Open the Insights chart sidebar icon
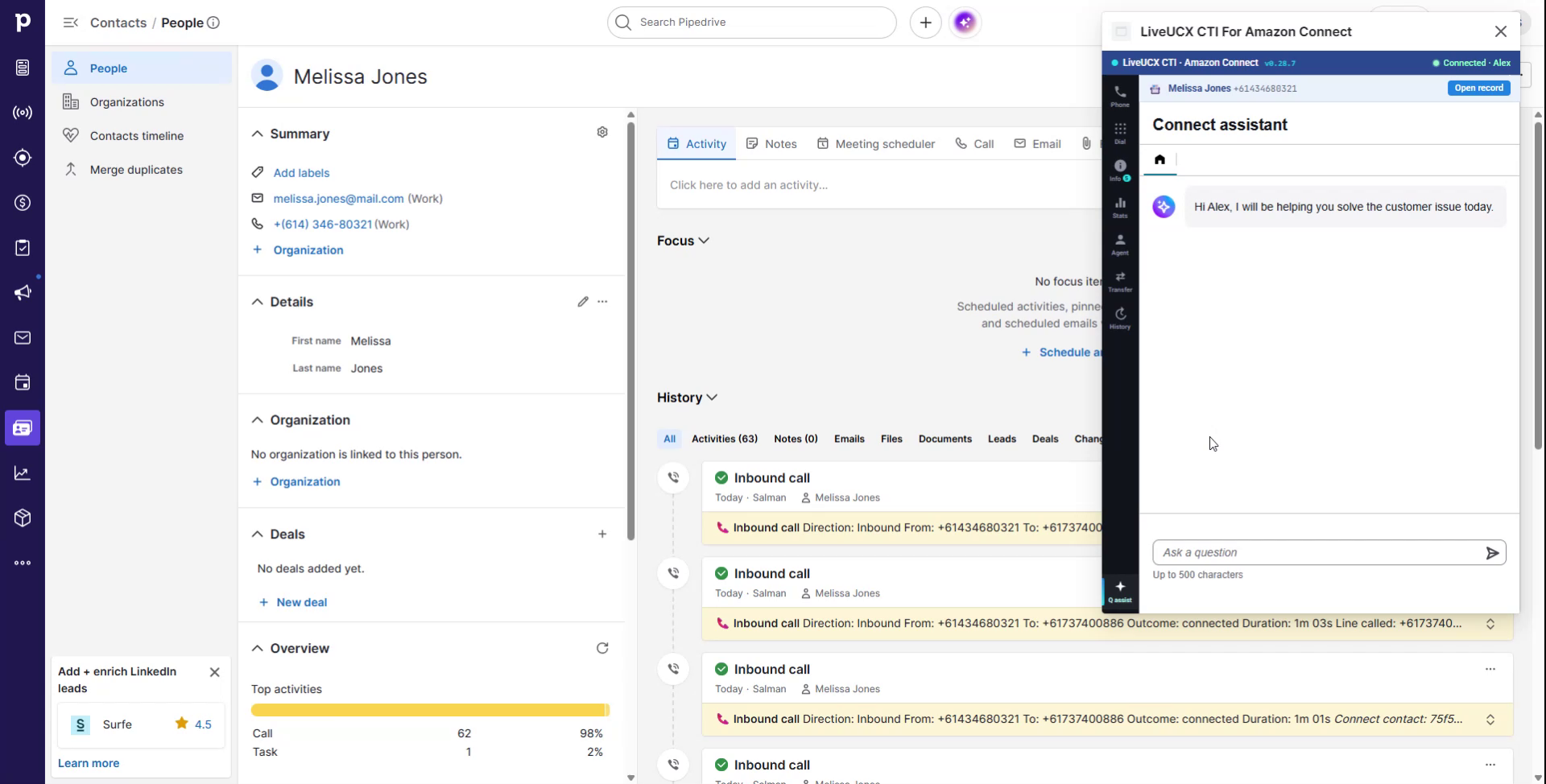1546x784 pixels. coord(23,473)
